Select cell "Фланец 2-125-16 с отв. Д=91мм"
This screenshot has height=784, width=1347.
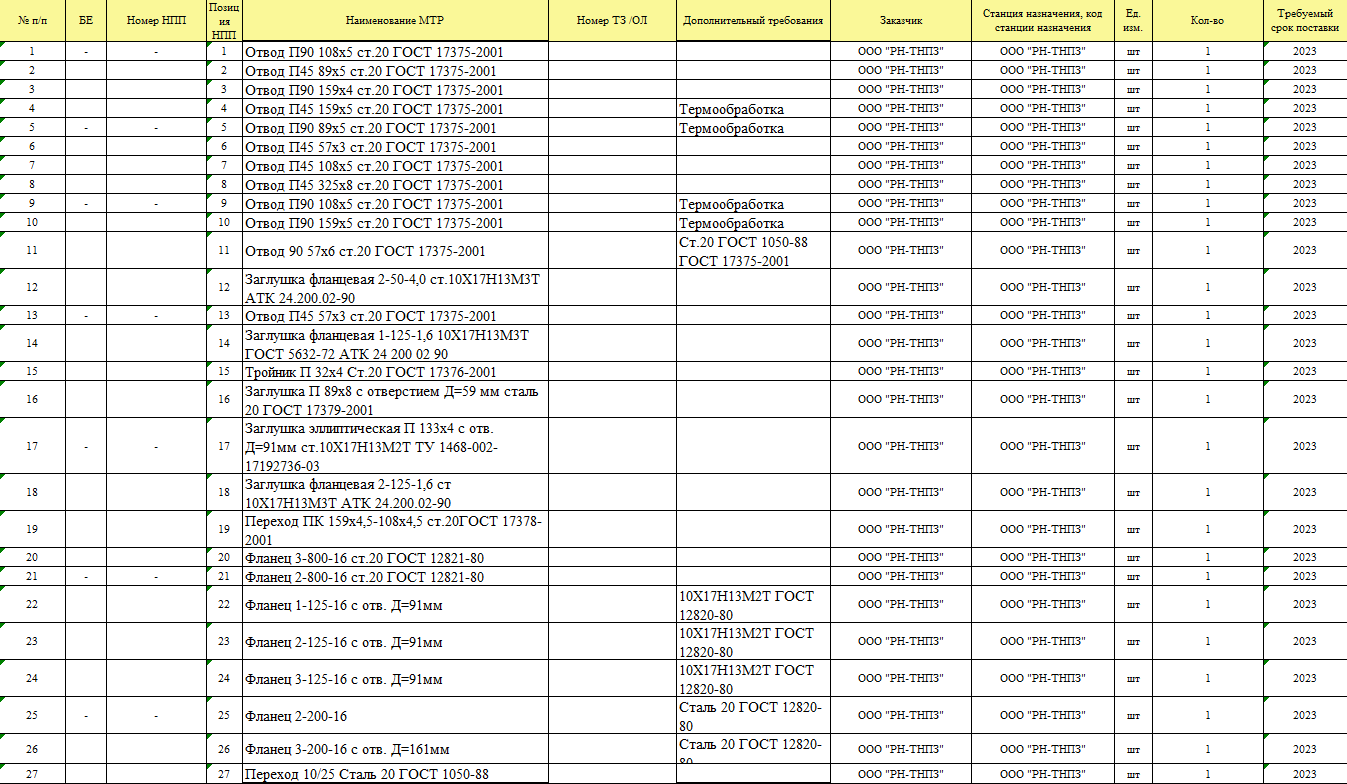click(395, 642)
